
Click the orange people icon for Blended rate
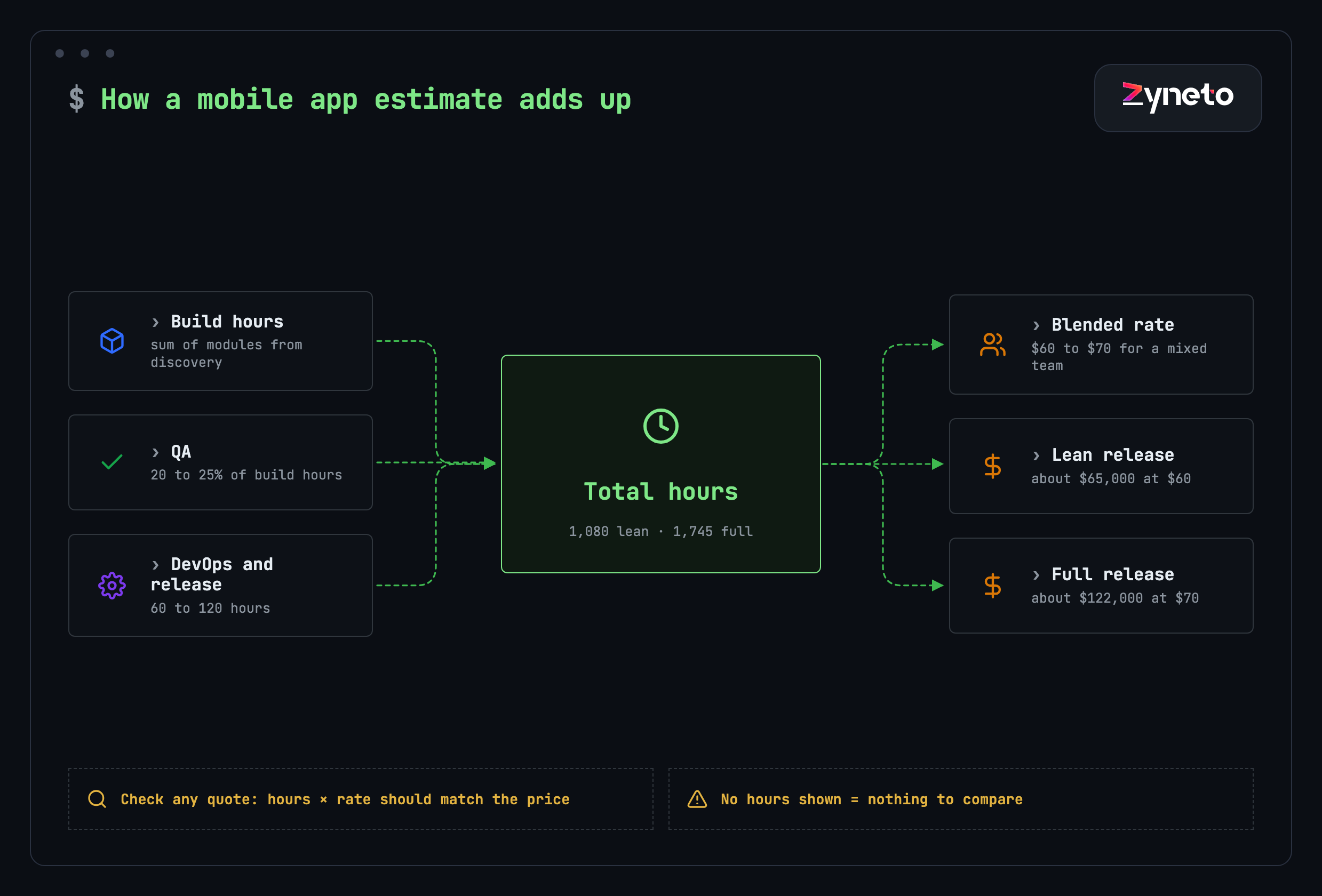click(993, 345)
